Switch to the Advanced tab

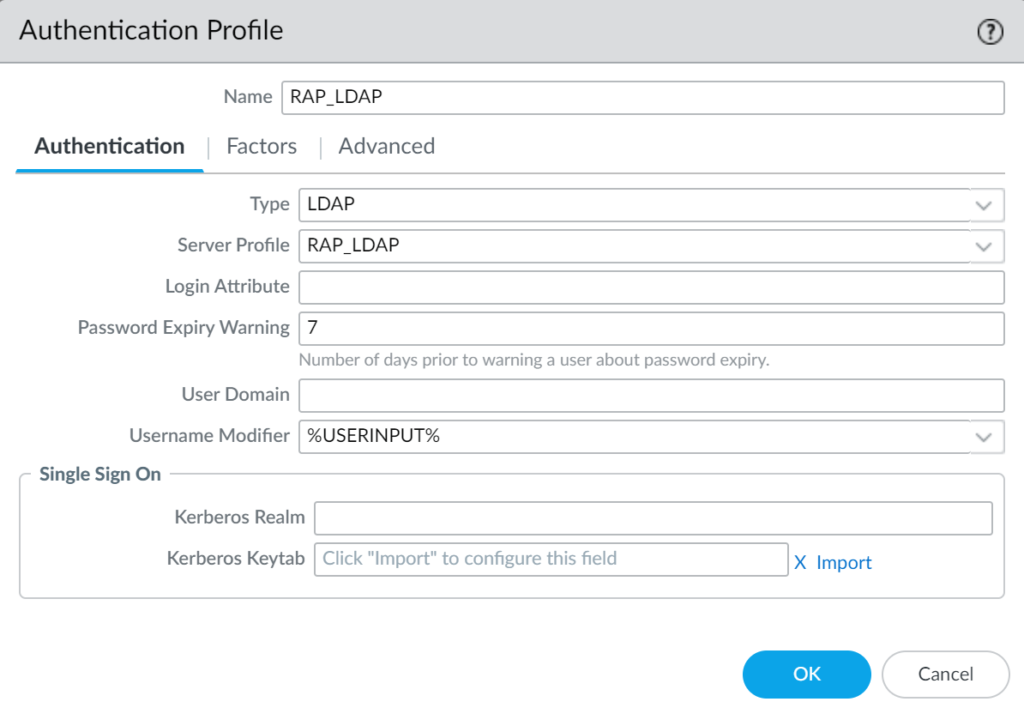[386, 146]
